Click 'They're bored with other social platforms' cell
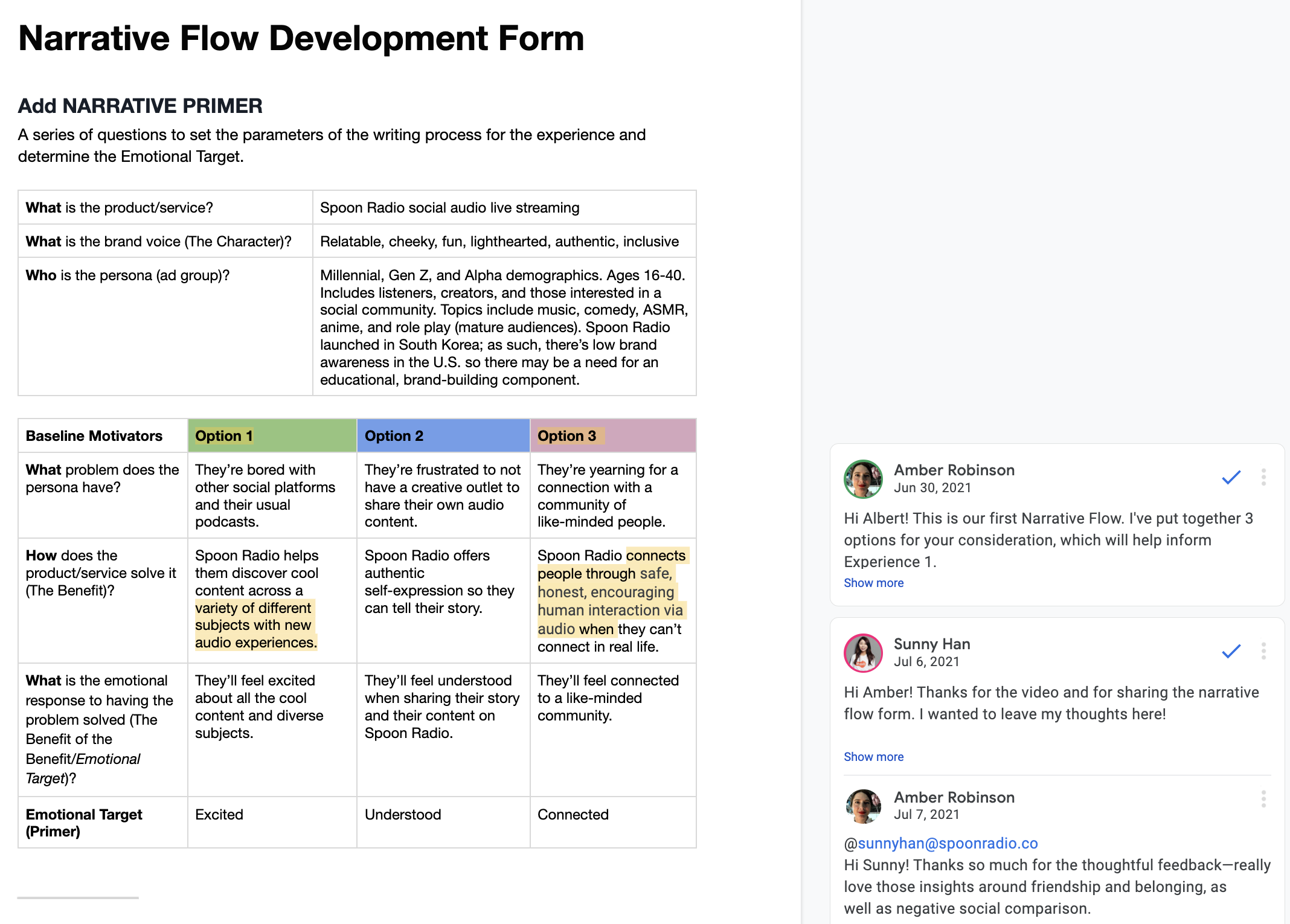The height and width of the screenshot is (924, 1290). [x=272, y=495]
